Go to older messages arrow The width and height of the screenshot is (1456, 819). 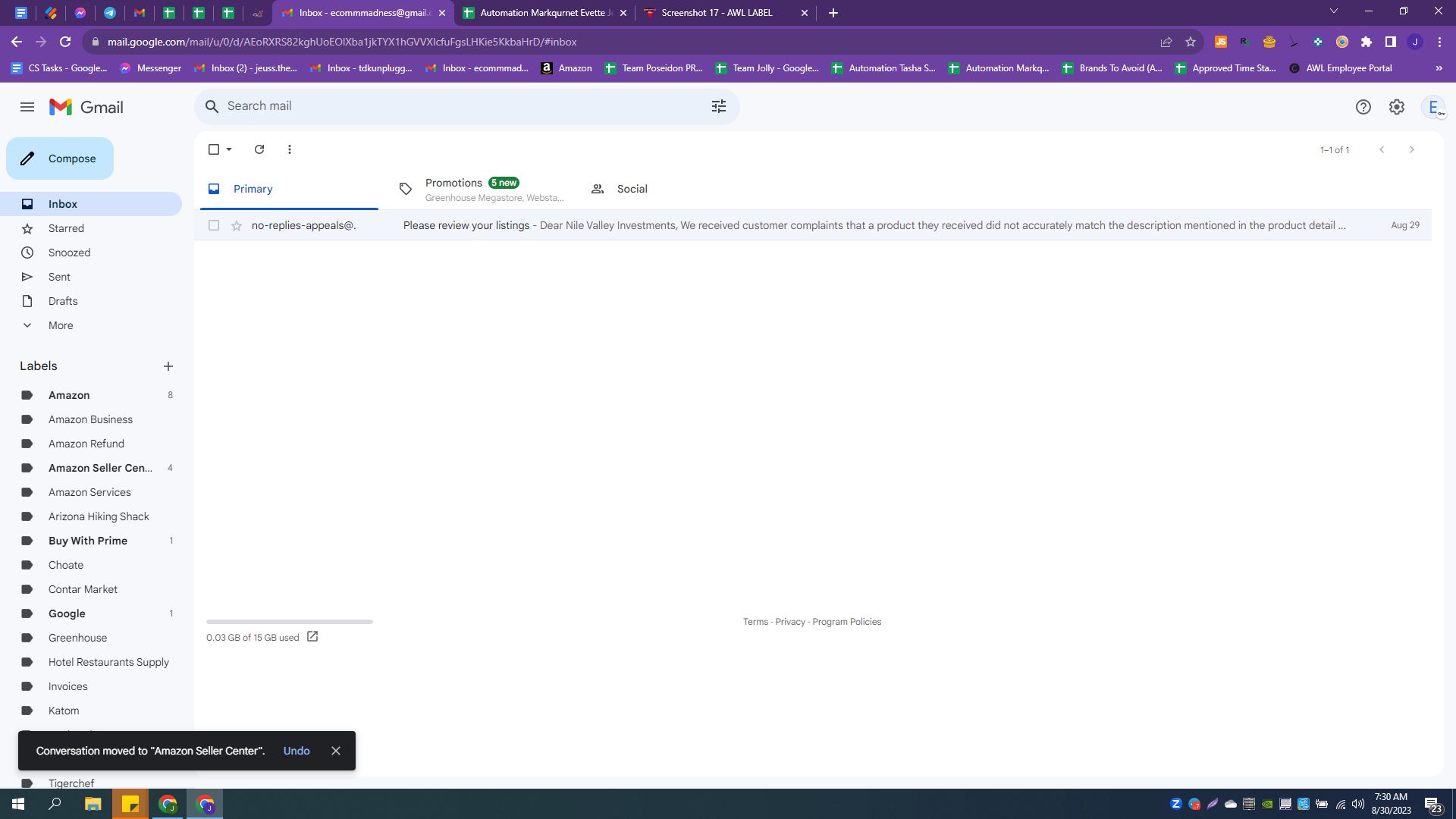click(1412, 149)
